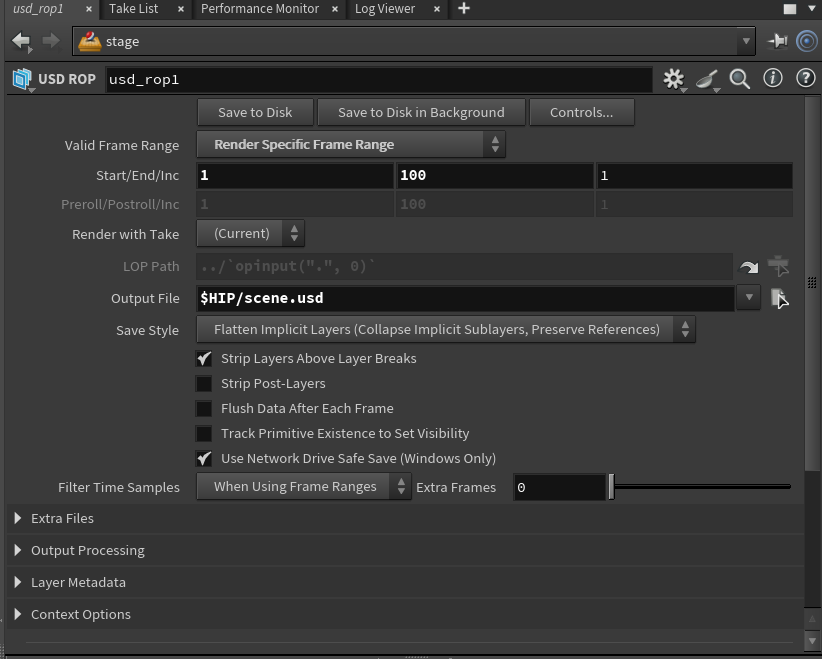This screenshot has width=822, height=659.
Task: Enable Track Primitive Existence to Set Visibility
Action: point(204,433)
